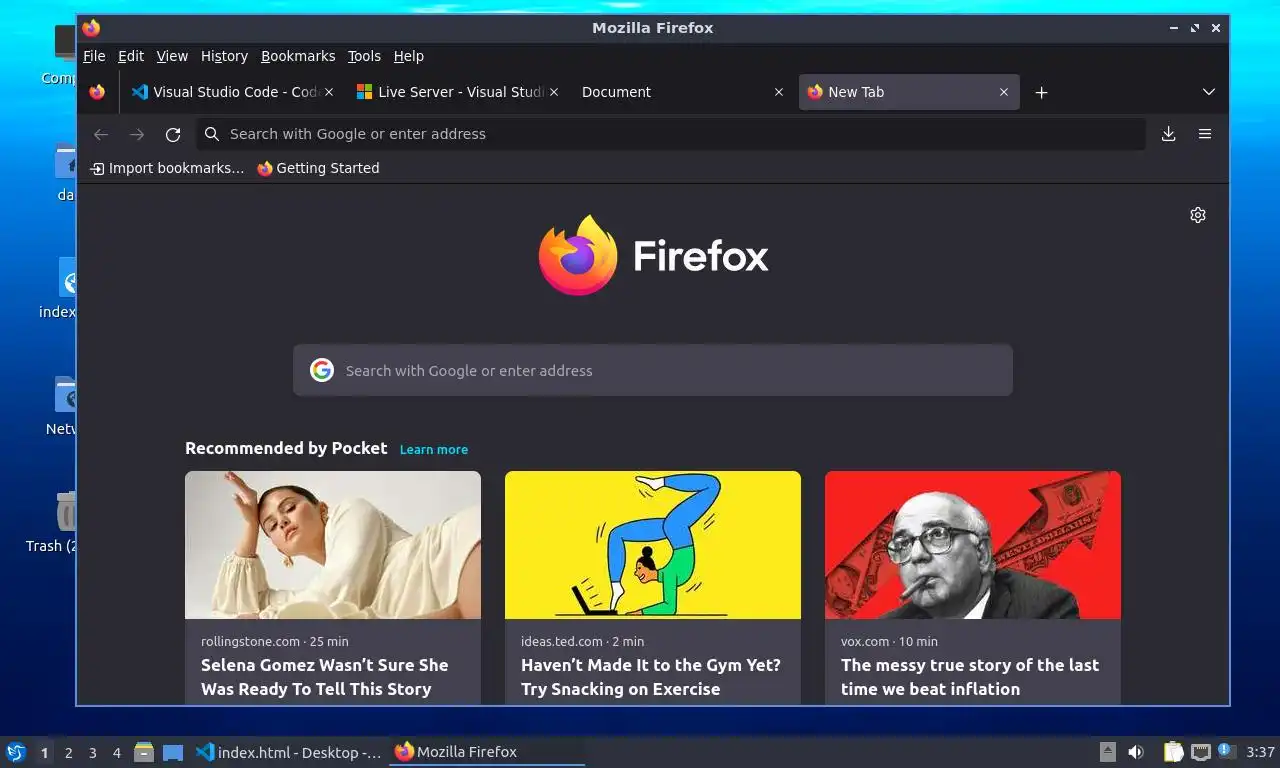This screenshot has width=1280, height=768.
Task: Open the Getting Started bookmark
Action: point(318,168)
